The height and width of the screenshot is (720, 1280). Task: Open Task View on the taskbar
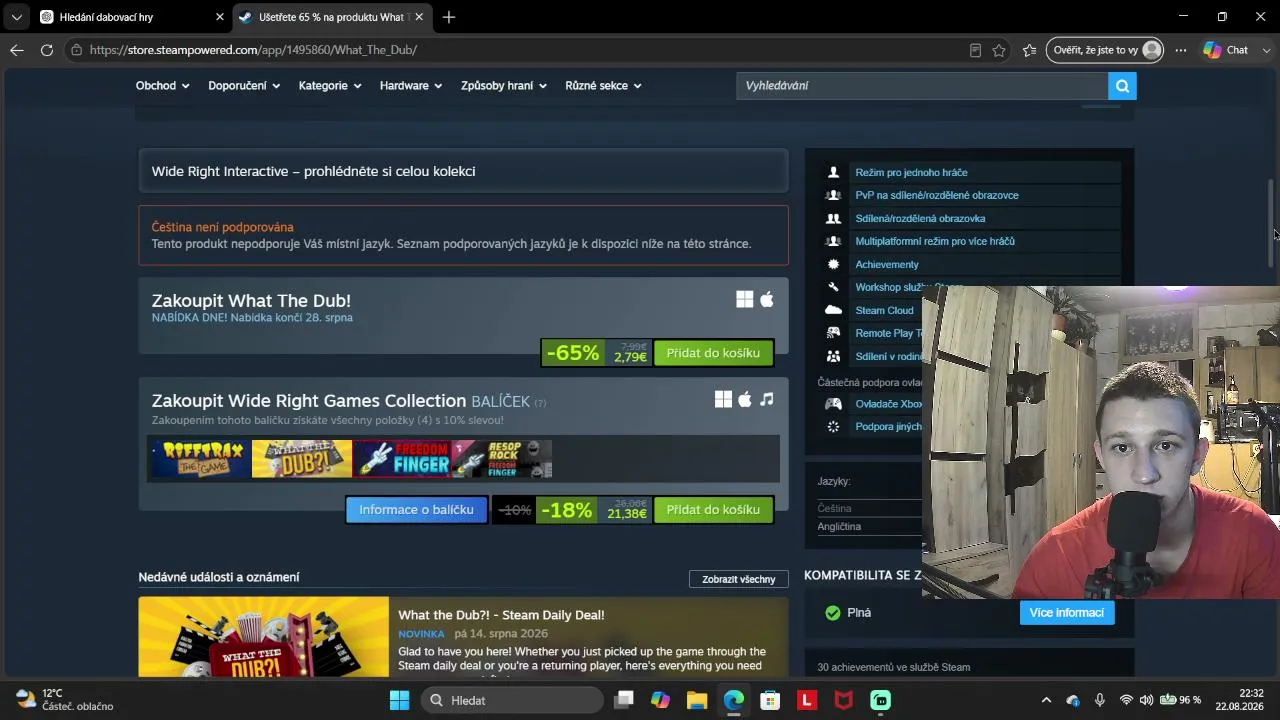coord(624,700)
